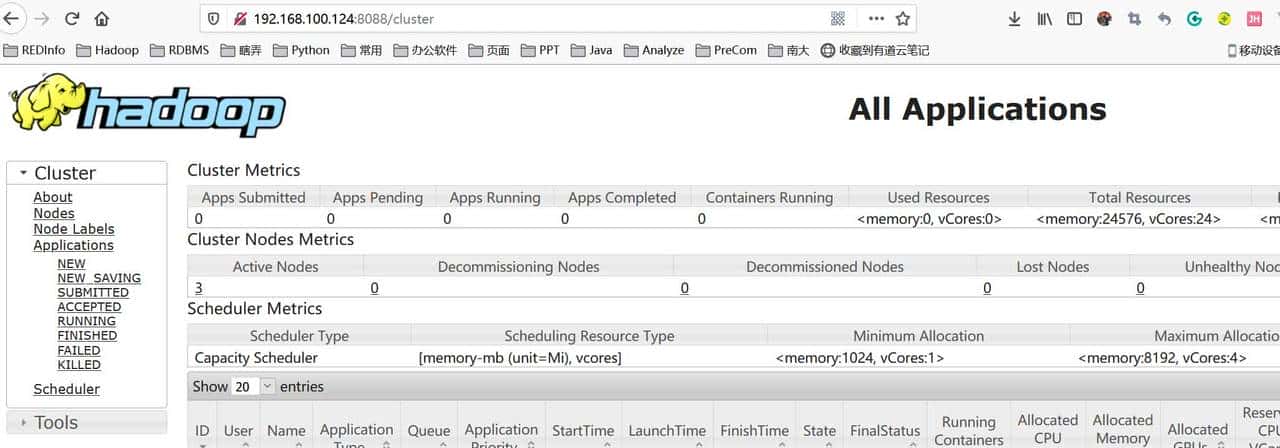Reload the current page
The width and height of the screenshot is (1280, 448).
(72, 18)
